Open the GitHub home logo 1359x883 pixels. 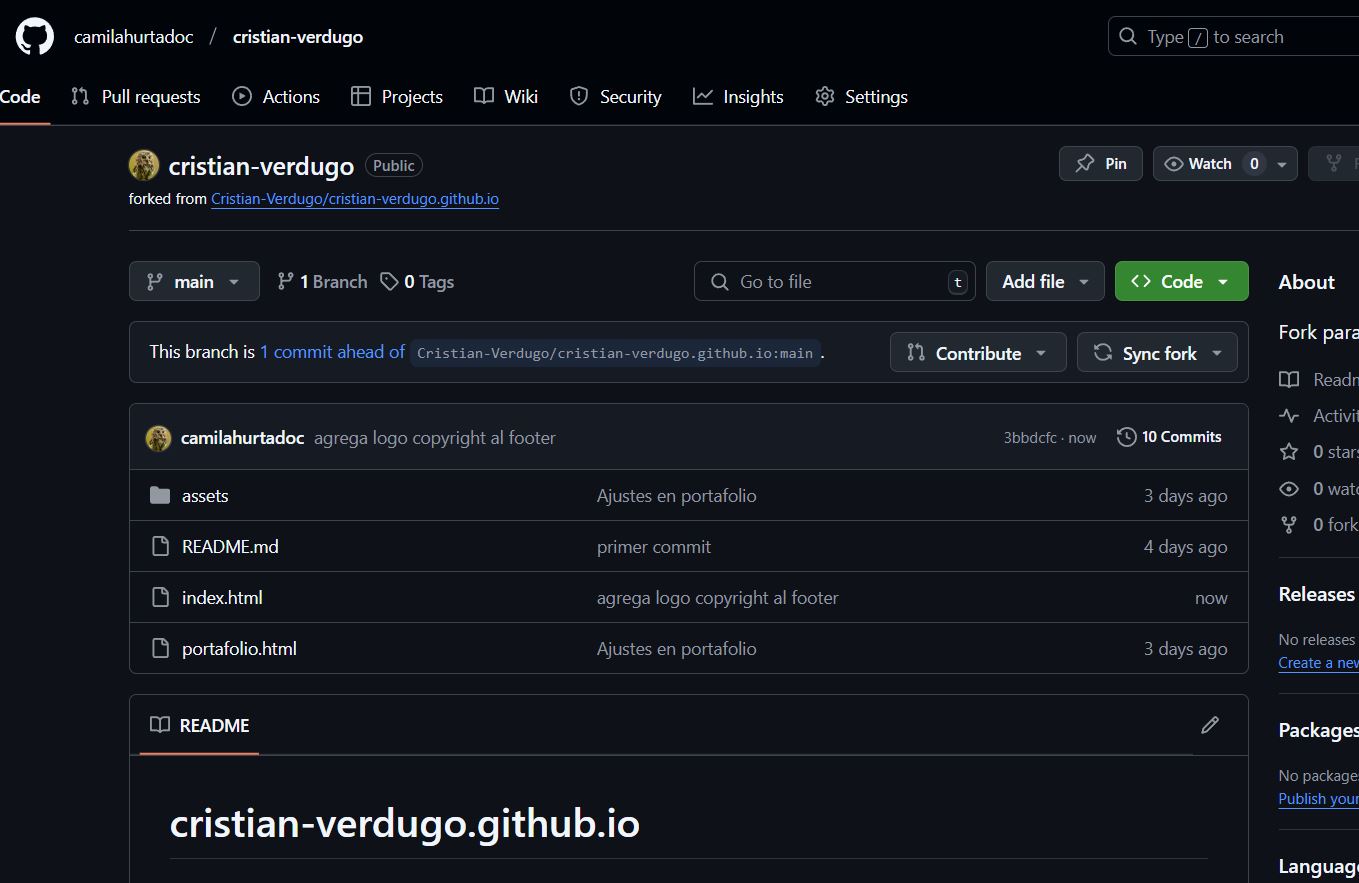(x=33, y=35)
